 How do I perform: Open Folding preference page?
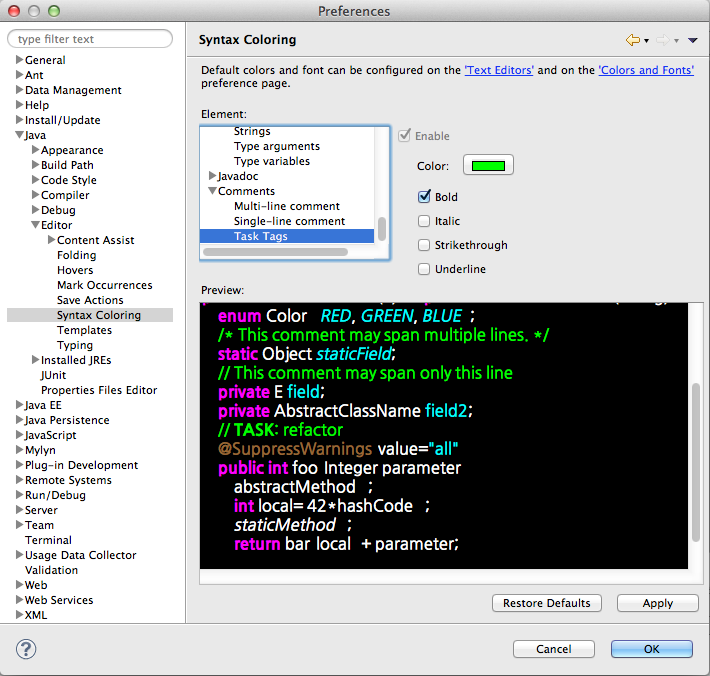pos(77,255)
